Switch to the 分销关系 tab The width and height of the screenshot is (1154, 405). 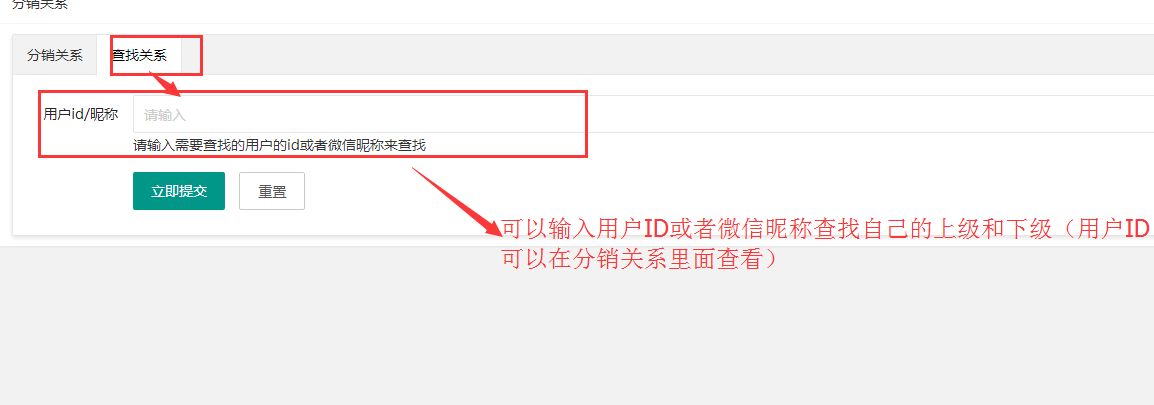[x=54, y=55]
